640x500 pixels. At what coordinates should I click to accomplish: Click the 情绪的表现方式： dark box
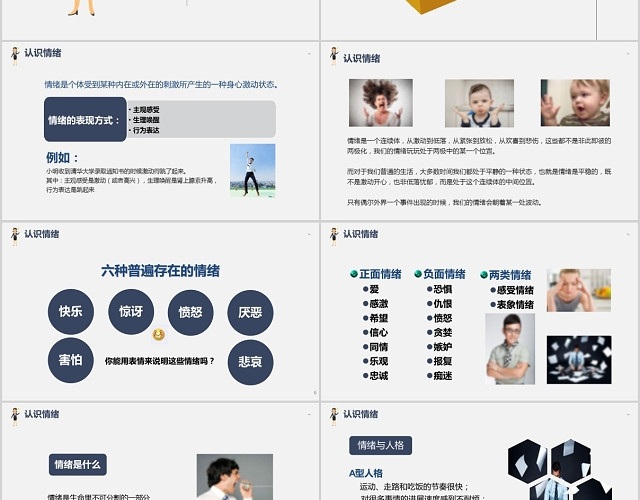[x=85, y=119]
